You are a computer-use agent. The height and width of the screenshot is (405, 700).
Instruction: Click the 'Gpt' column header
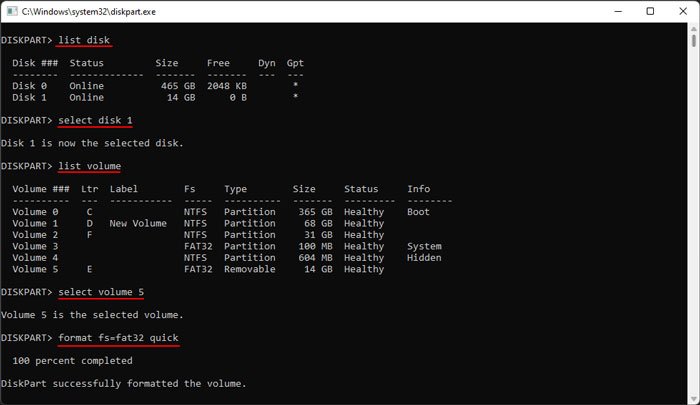coord(295,63)
